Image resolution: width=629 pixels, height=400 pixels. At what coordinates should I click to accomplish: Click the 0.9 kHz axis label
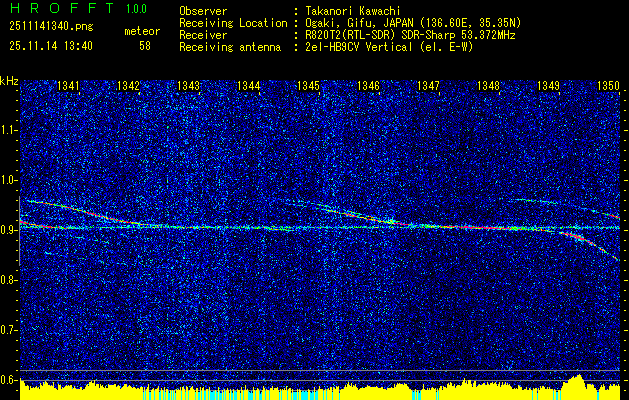pos(8,230)
